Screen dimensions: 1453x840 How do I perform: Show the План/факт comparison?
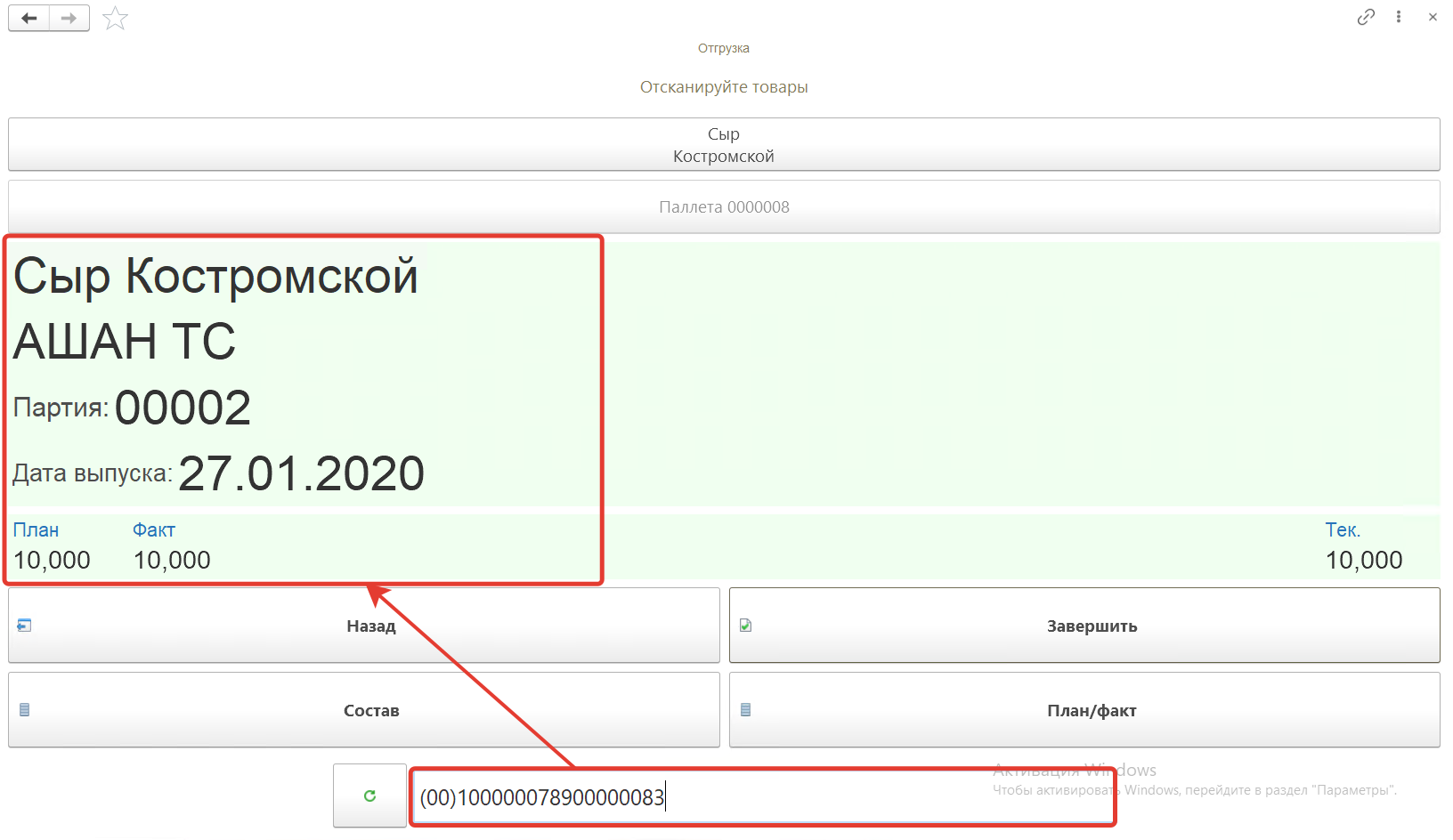pyautogui.click(x=1084, y=710)
